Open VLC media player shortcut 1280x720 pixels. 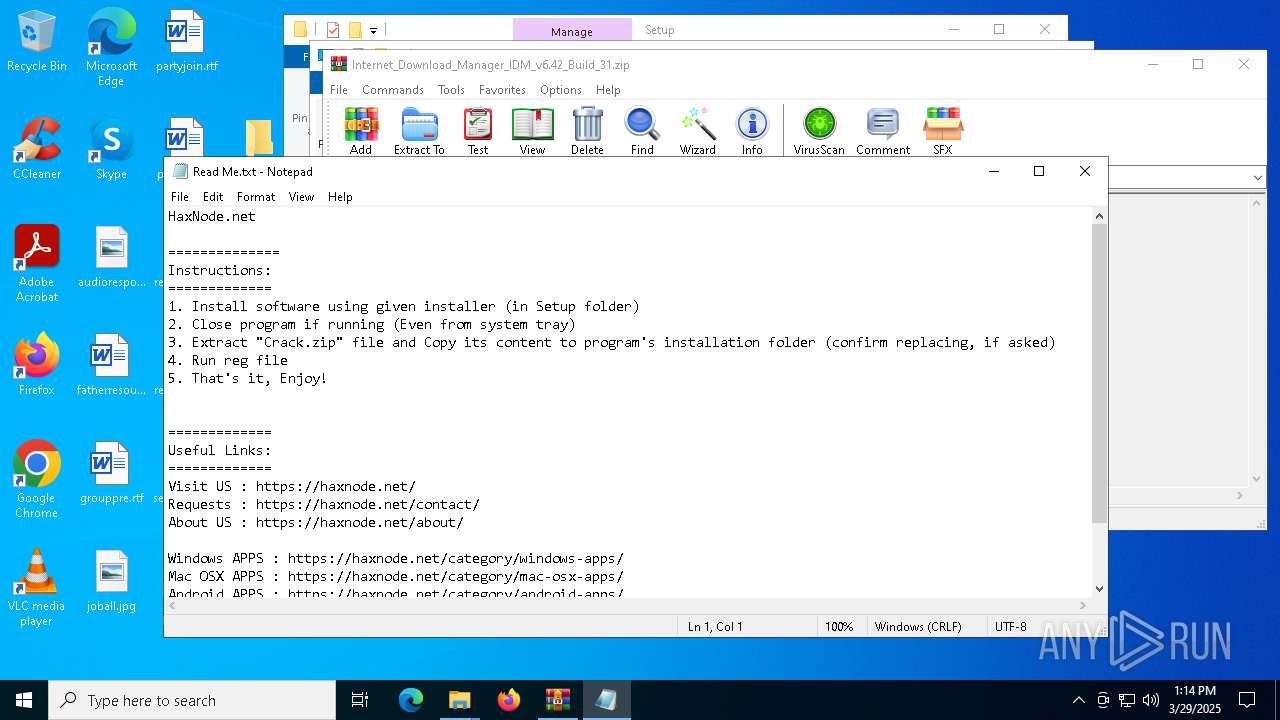click(x=37, y=588)
